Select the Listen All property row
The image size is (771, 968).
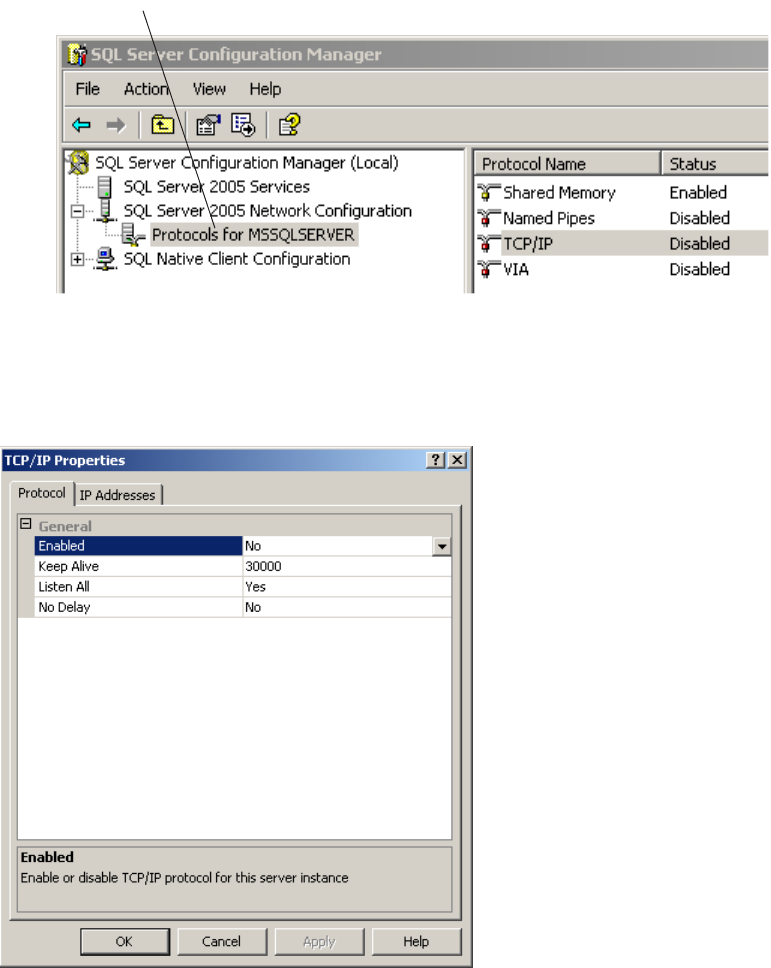pos(243,586)
